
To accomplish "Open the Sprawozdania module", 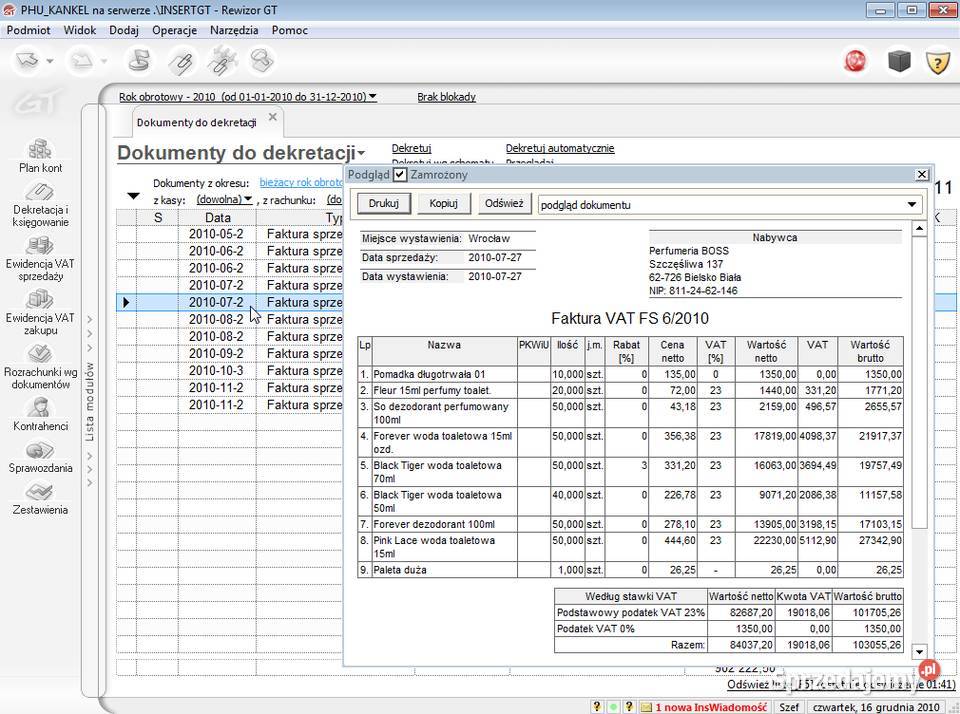I will click(x=41, y=460).
